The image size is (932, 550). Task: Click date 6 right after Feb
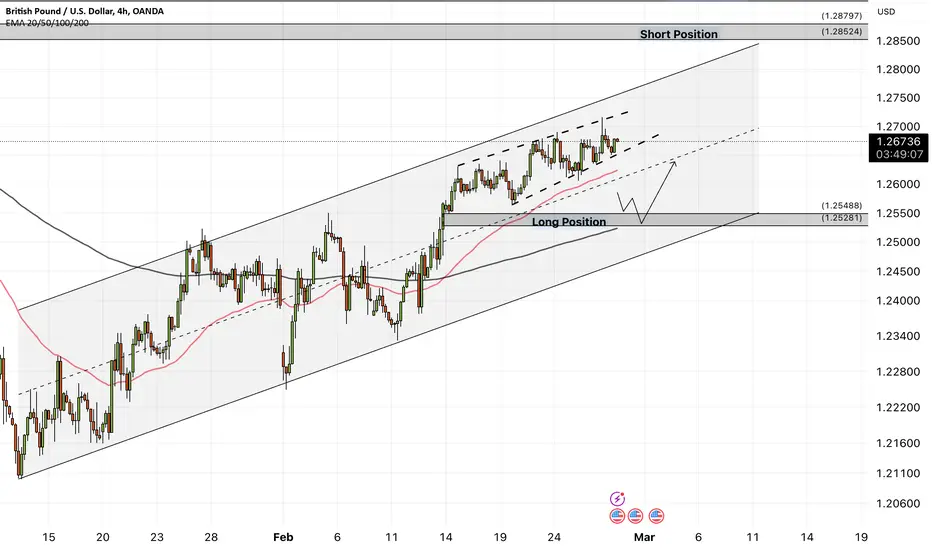[x=337, y=538]
